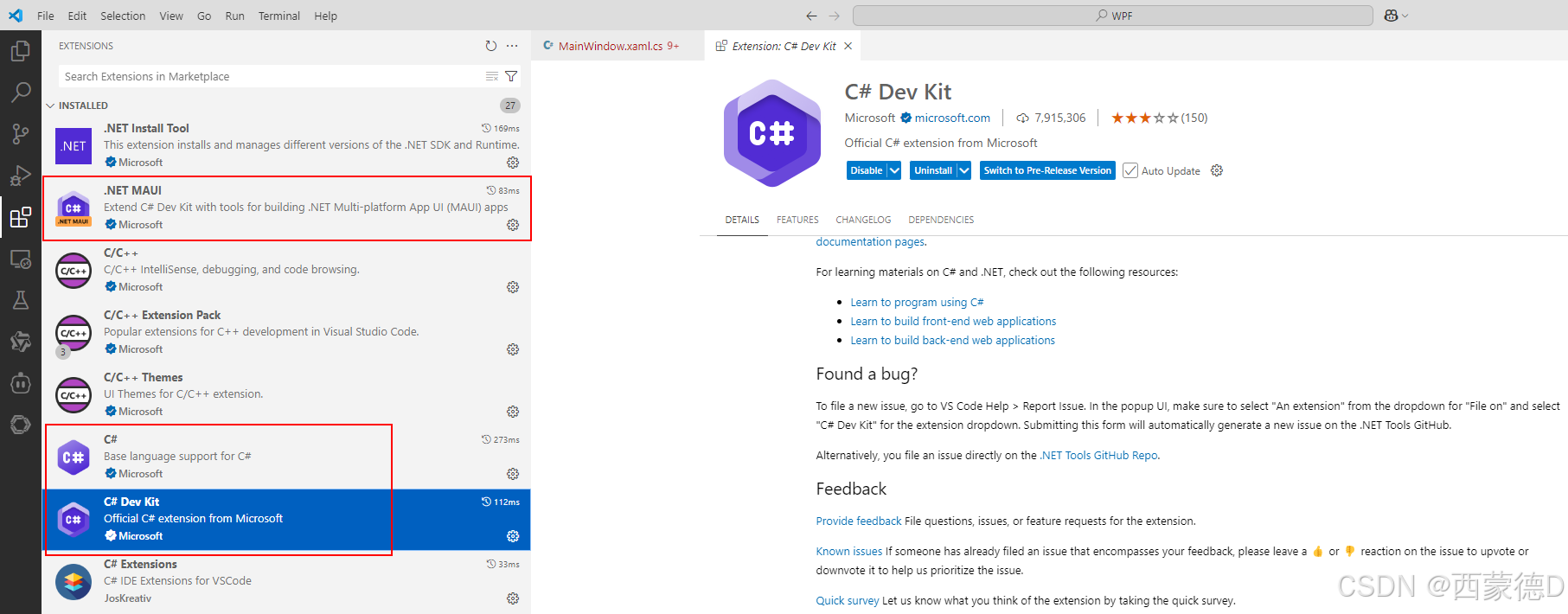Open the Go menu

click(x=204, y=16)
